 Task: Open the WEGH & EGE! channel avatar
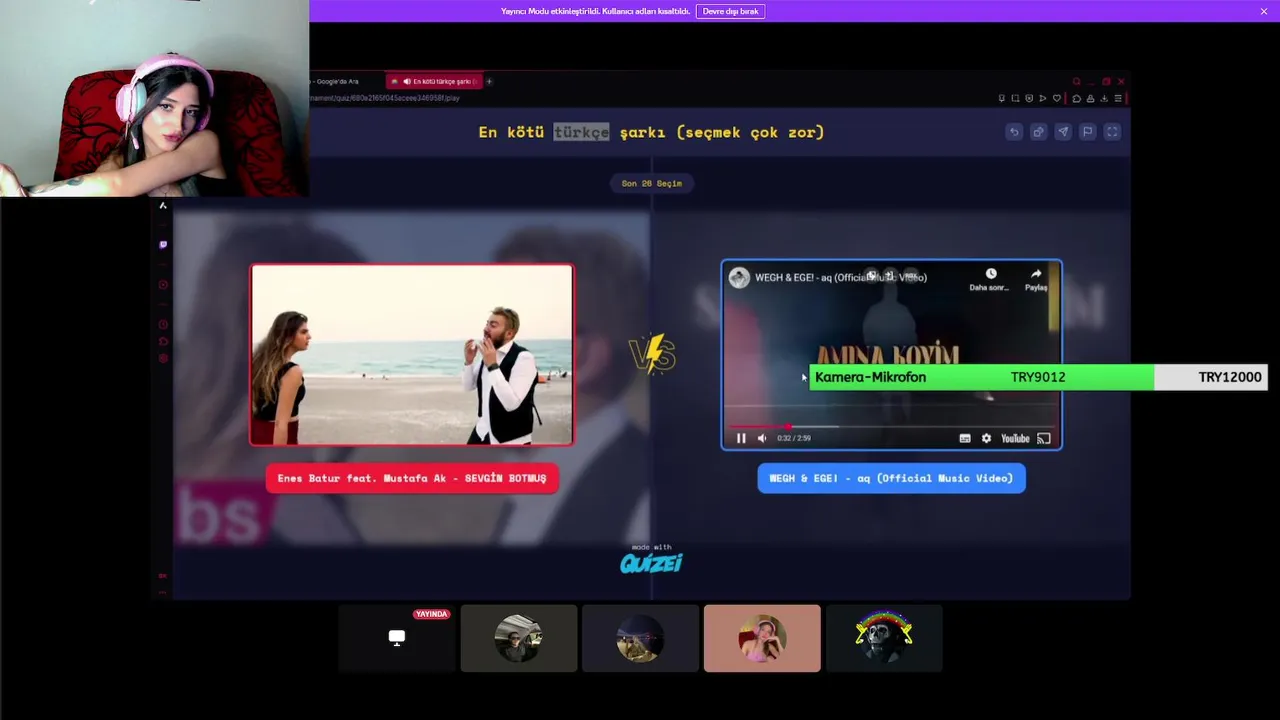point(739,278)
